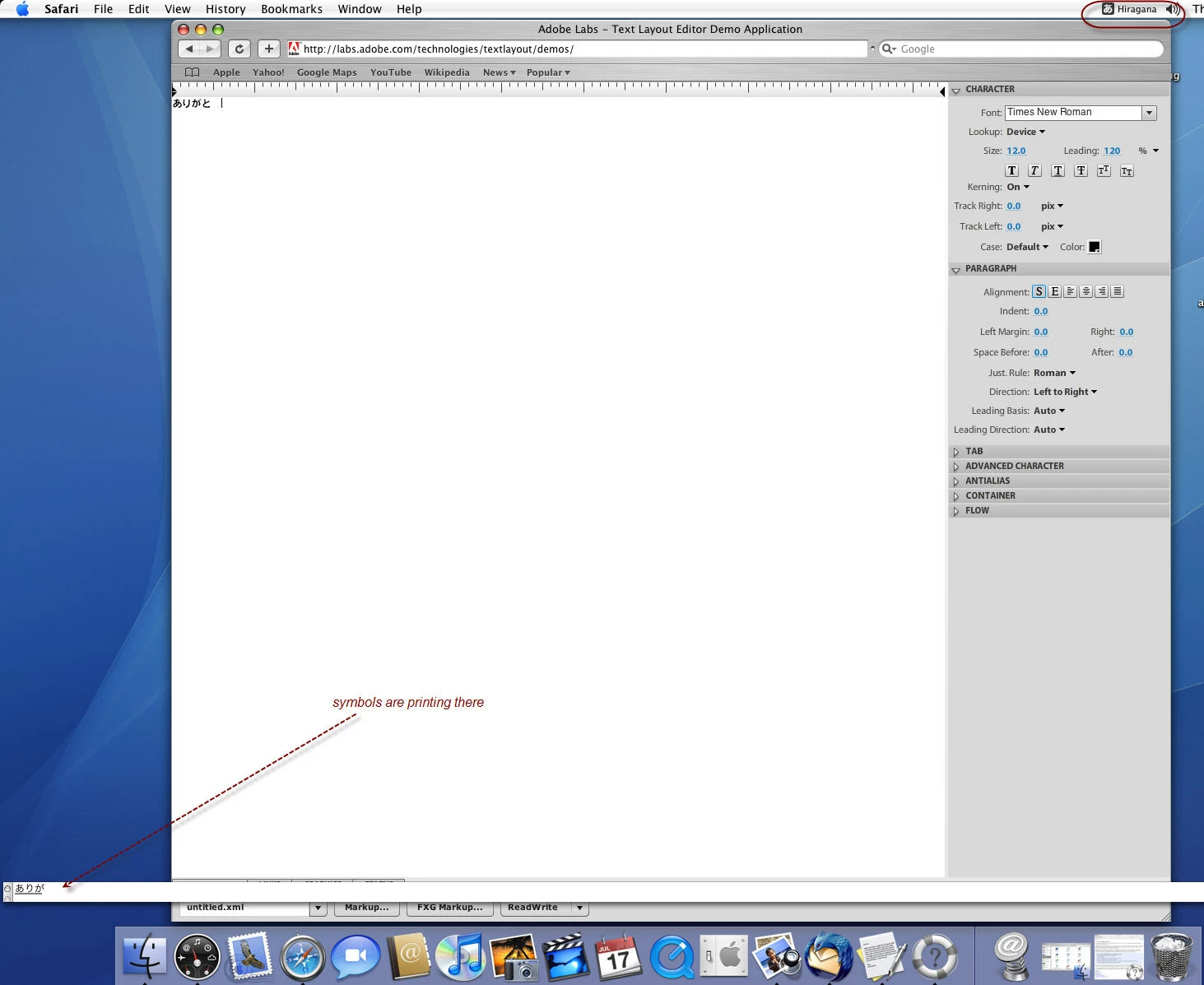This screenshot has width=1204, height=985.
Task: Go back with Safari's back arrow
Action: 190,49
